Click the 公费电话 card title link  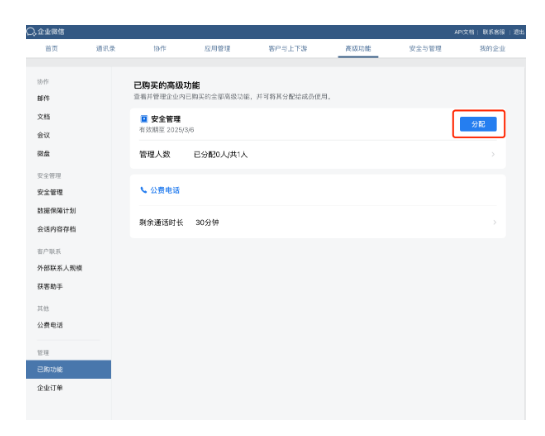(165, 190)
